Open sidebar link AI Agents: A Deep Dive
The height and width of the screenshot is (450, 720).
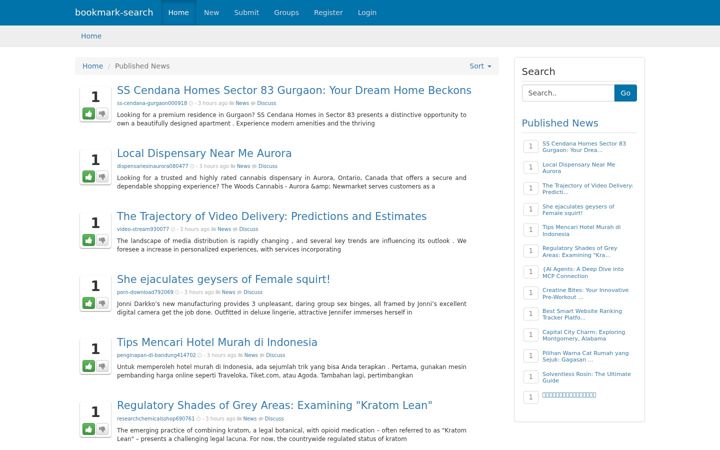583,272
